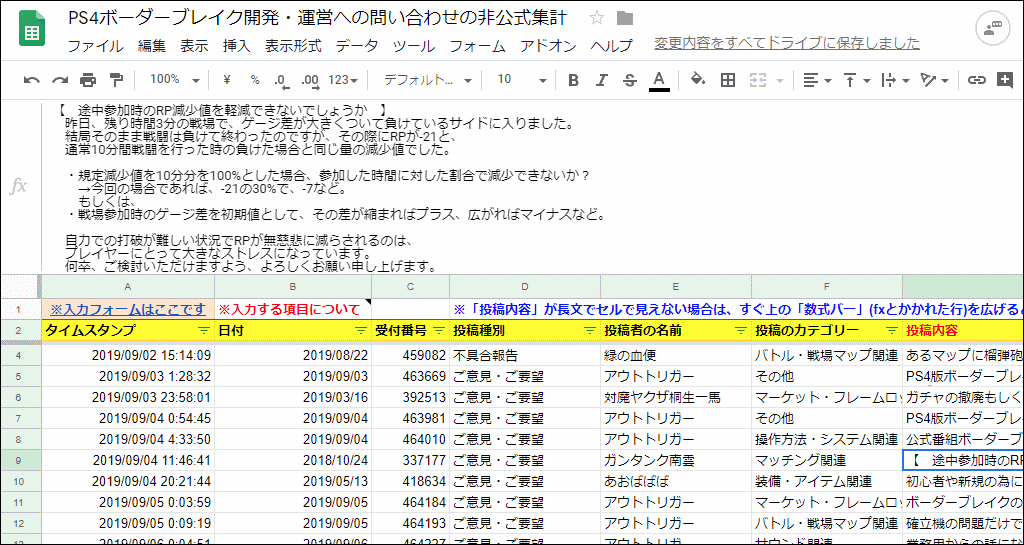Screen dimensions: 1024x545
Task: Open text color picker
Action: [x=660, y=80]
